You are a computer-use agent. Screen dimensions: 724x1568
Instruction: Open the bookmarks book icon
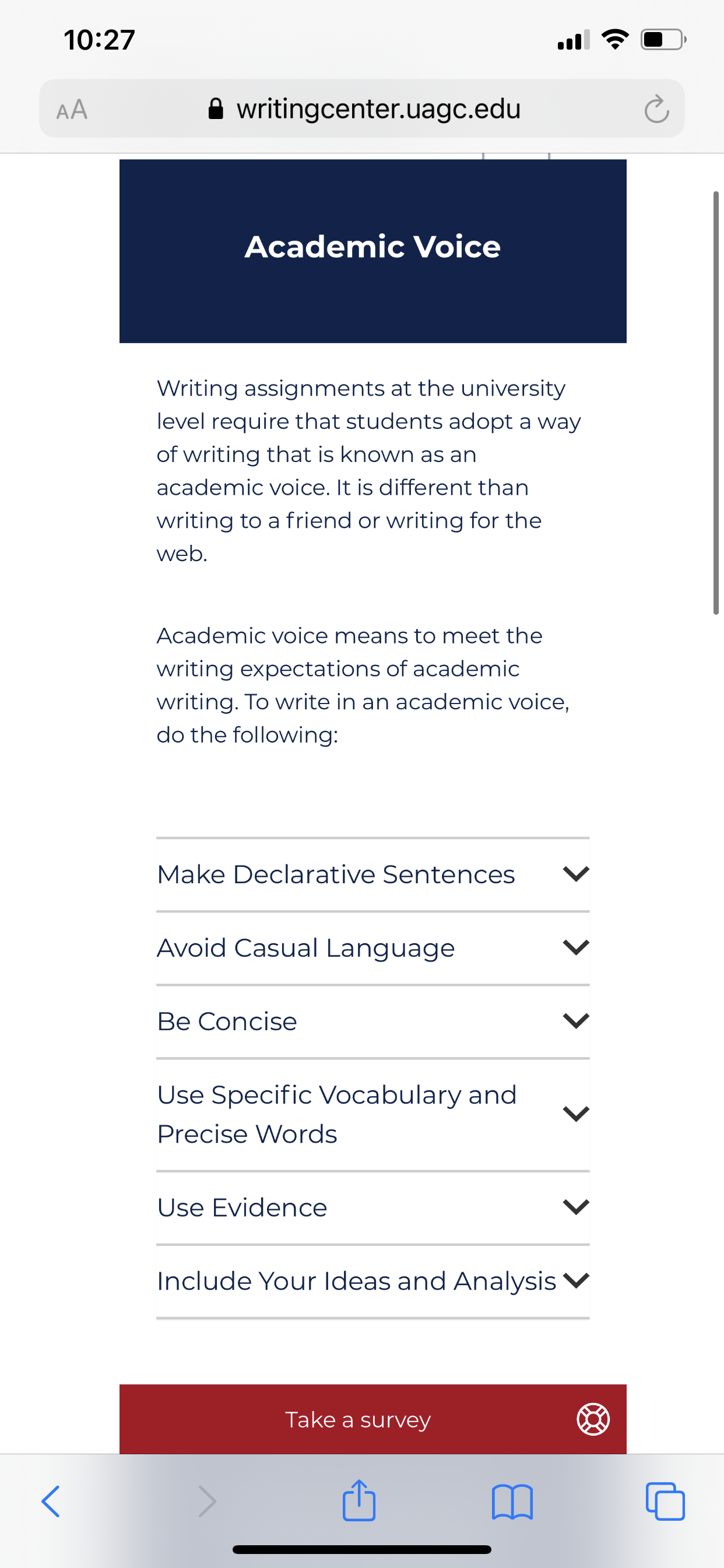tap(512, 1501)
